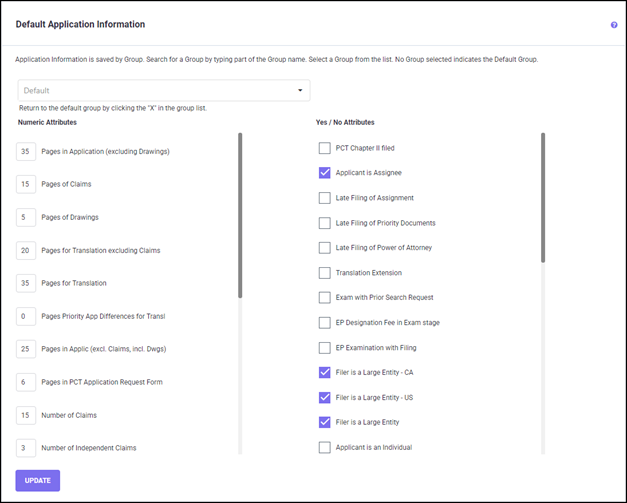Image resolution: width=627 pixels, height=503 pixels.
Task: Click the help question mark icon
Action: pyautogui.click(x=614, y=25)
